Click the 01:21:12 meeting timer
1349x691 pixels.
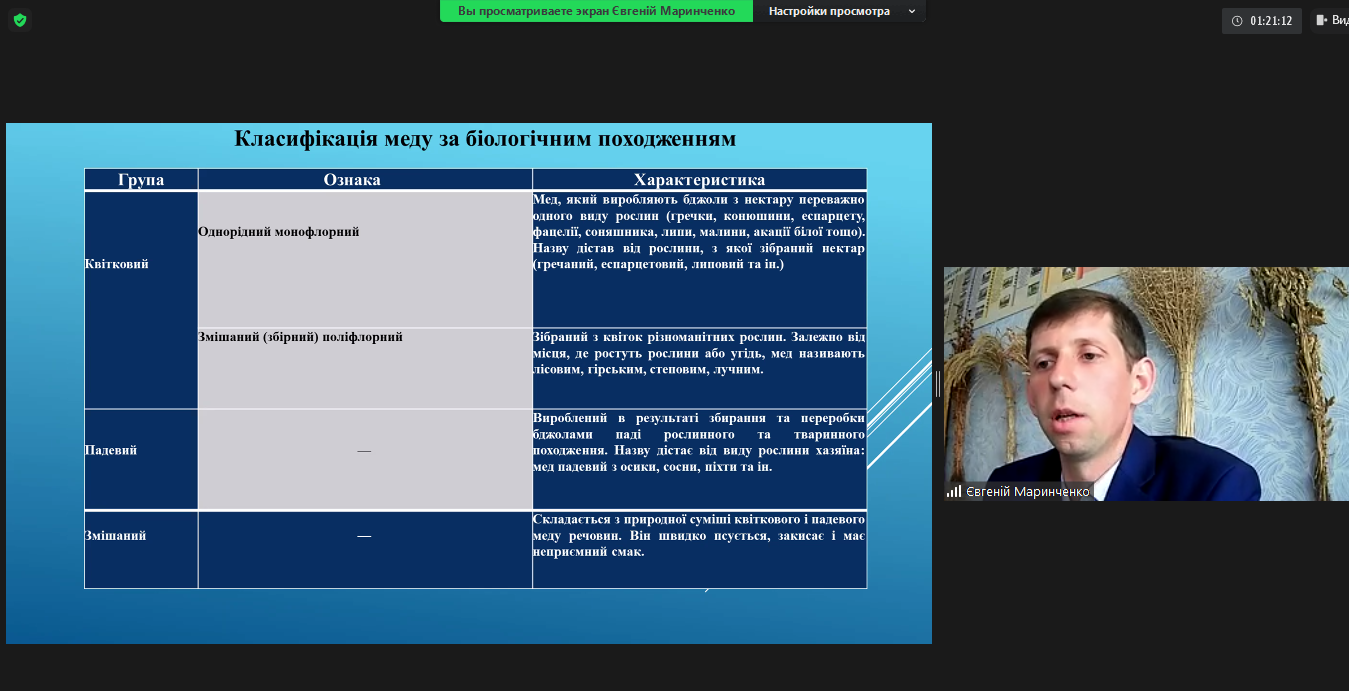click(x=1270, y=21)
